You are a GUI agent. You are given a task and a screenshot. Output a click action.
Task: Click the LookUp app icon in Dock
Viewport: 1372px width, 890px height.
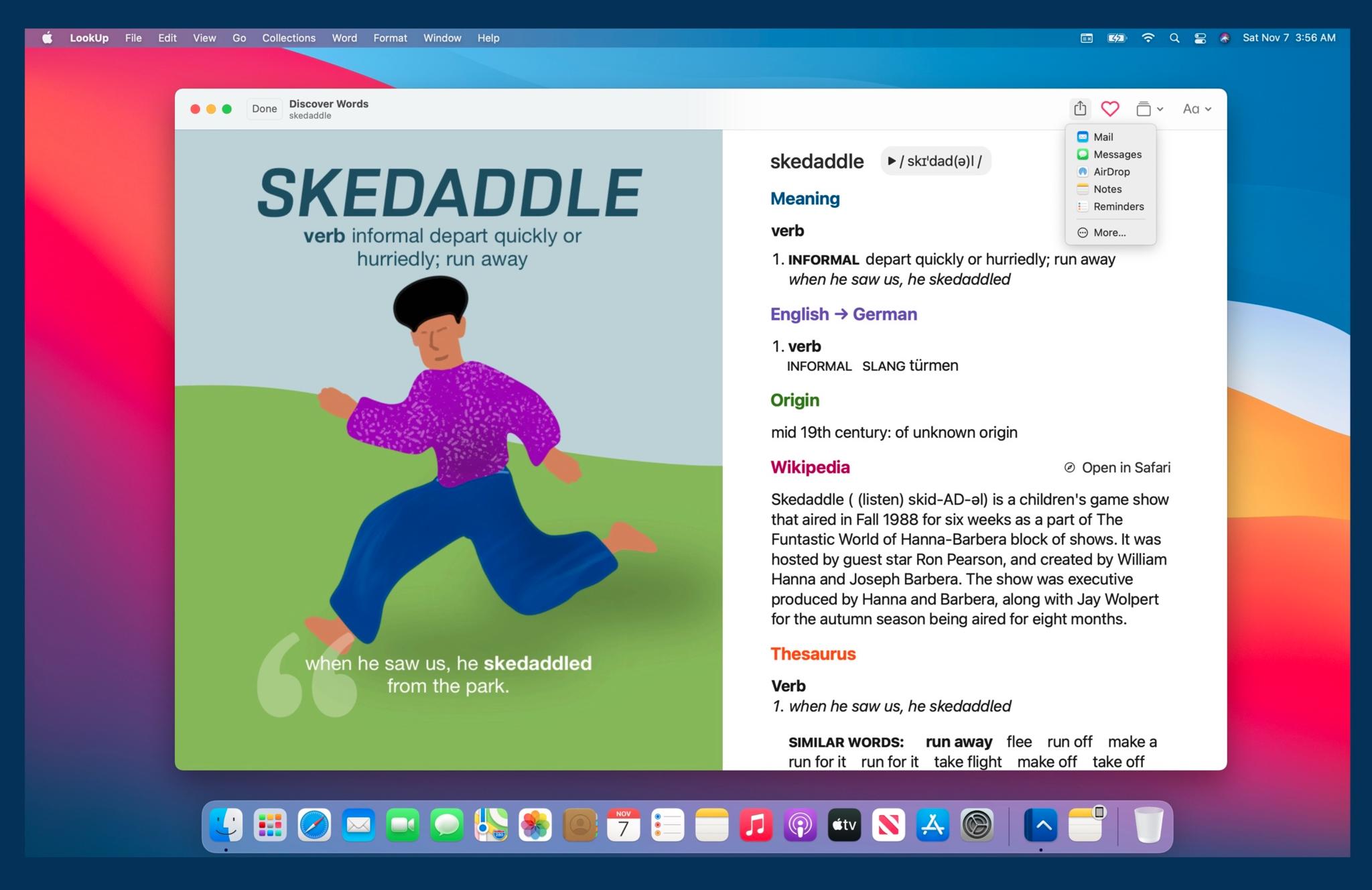click(1041, 825)
